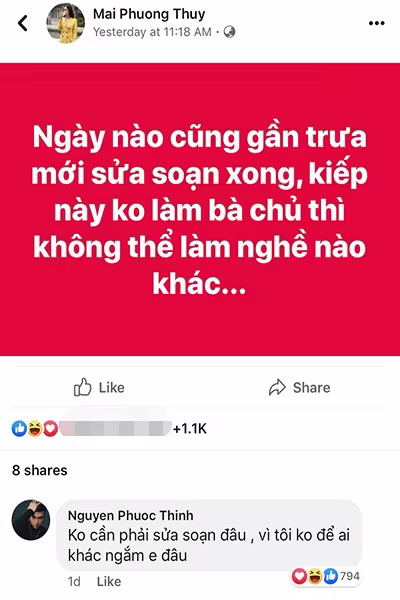The width and height of the screenshot is (400, 600).
Task: Click the Share arrow icon
Action: click(277, 387)
